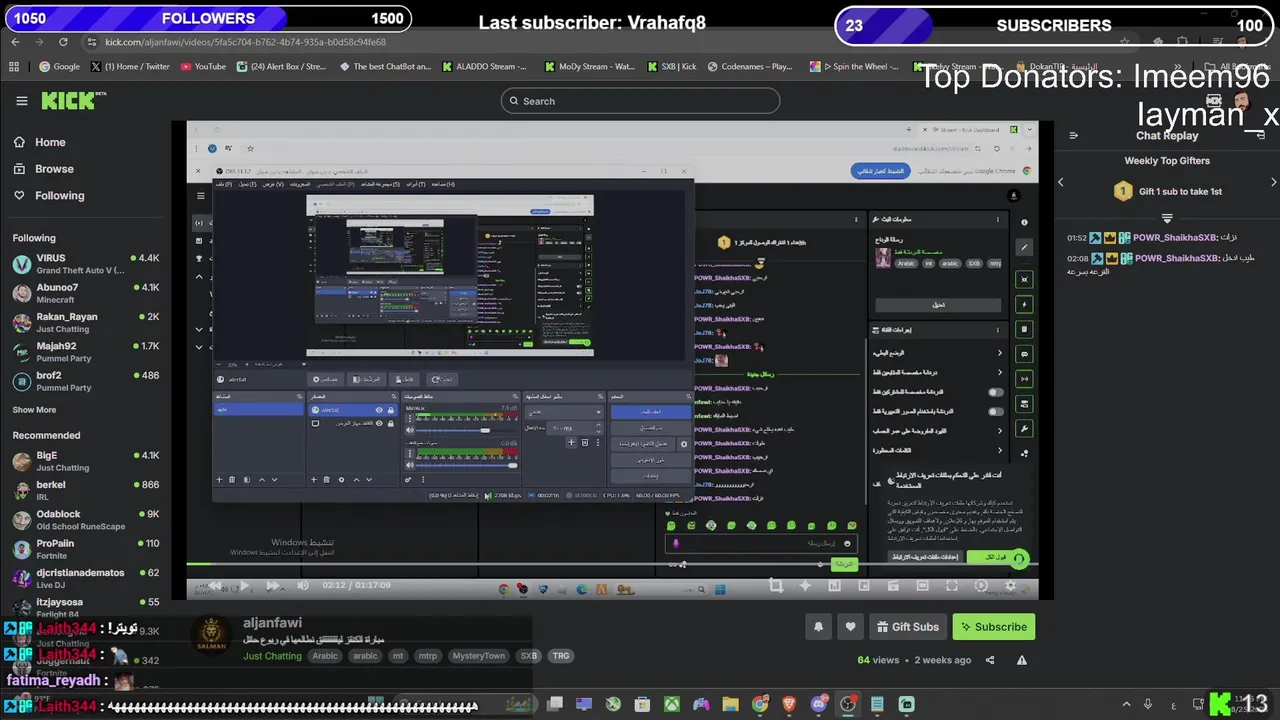
Task: Click mtrp tag
Action: tap(427, 656)
